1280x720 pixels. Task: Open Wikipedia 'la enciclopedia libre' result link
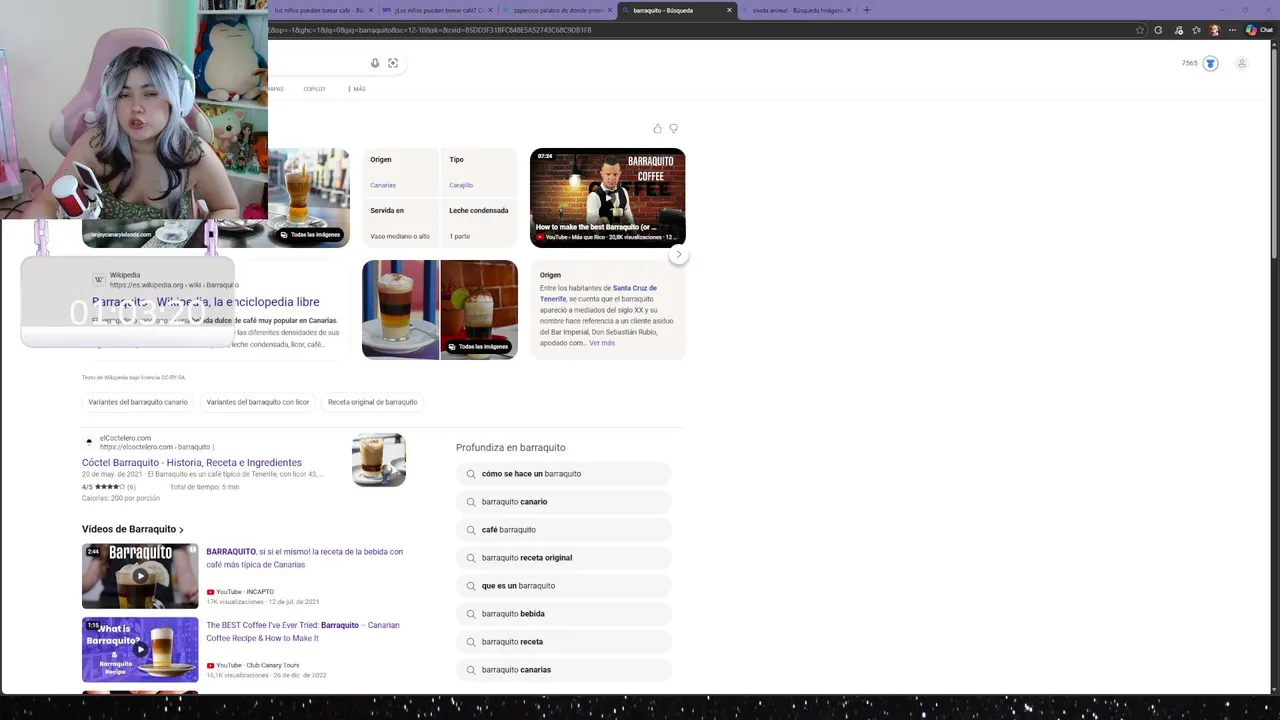coord(206,302)
